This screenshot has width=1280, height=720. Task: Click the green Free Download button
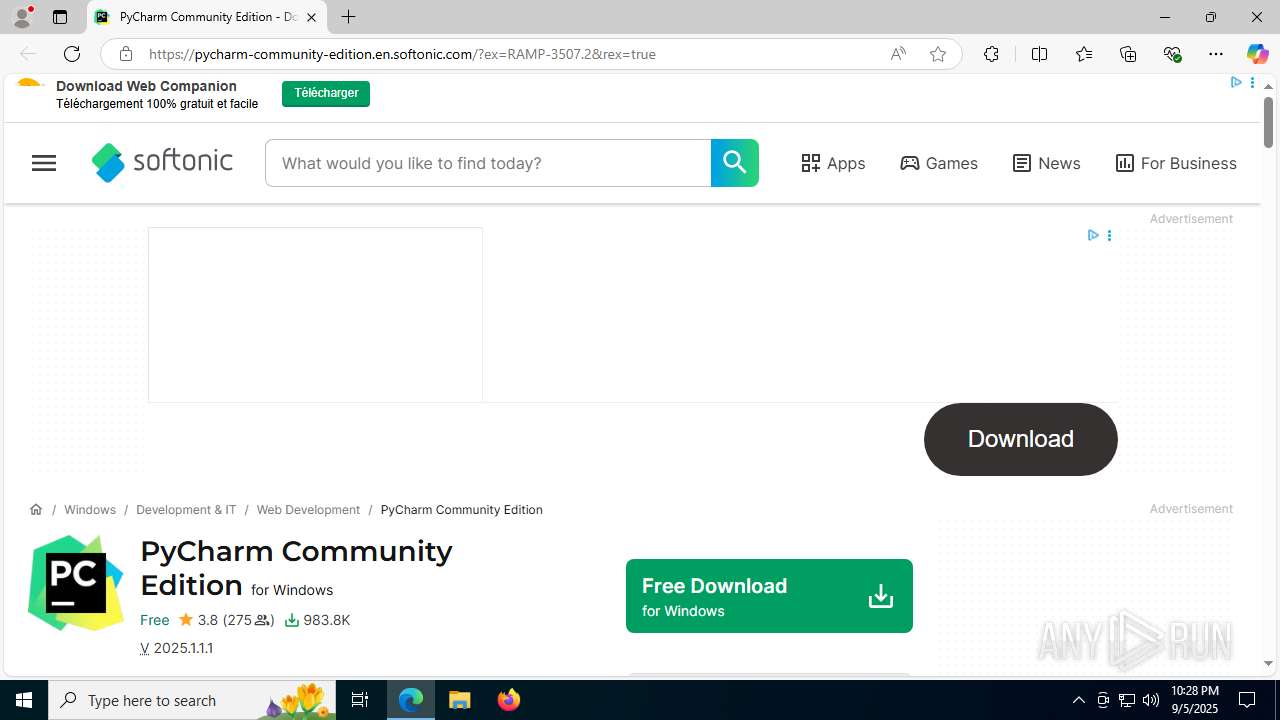[x=769, y=596]
